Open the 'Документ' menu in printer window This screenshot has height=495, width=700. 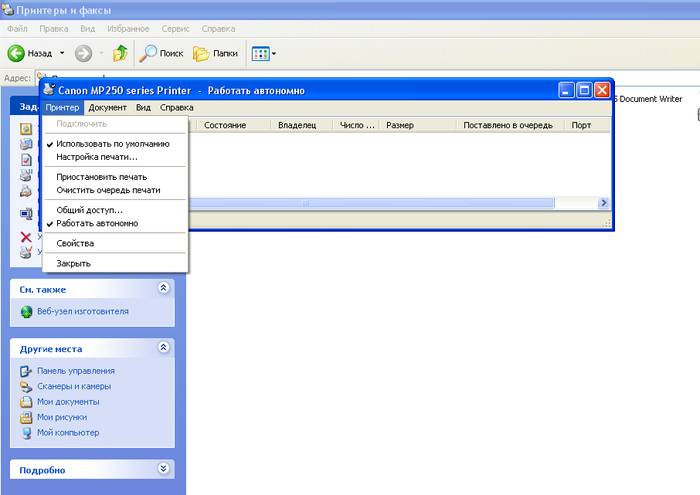coord(107,107)
